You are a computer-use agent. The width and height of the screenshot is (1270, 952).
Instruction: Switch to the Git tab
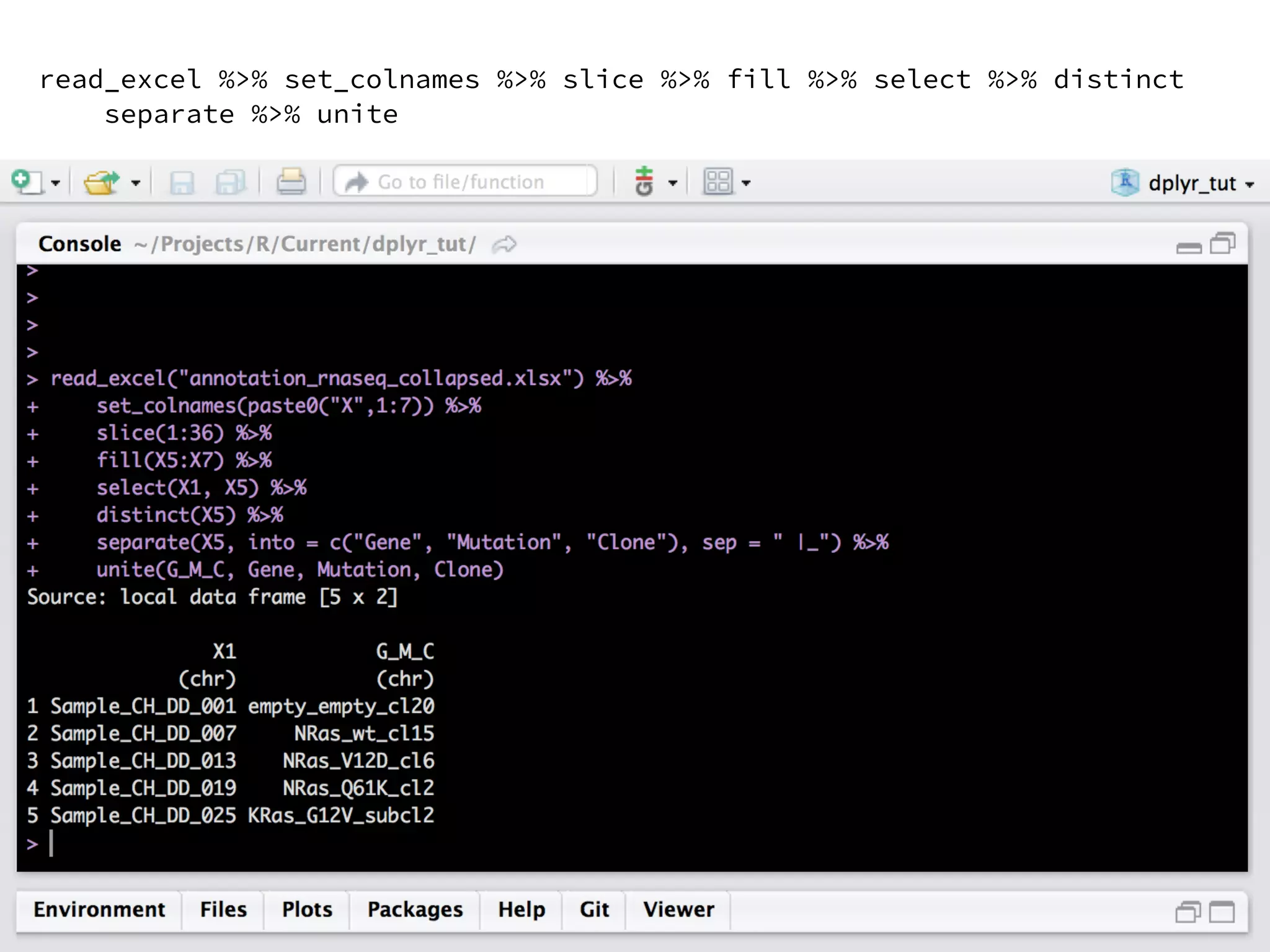point(594,909)
